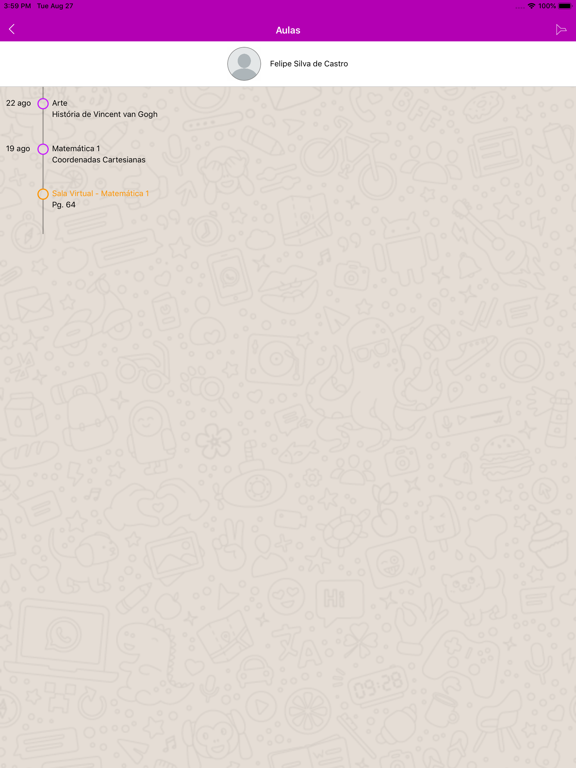Click the orange Sala Virtual timeline marker
The height and width of the screenshot is (768, 576).
click(x=43, y=194)
